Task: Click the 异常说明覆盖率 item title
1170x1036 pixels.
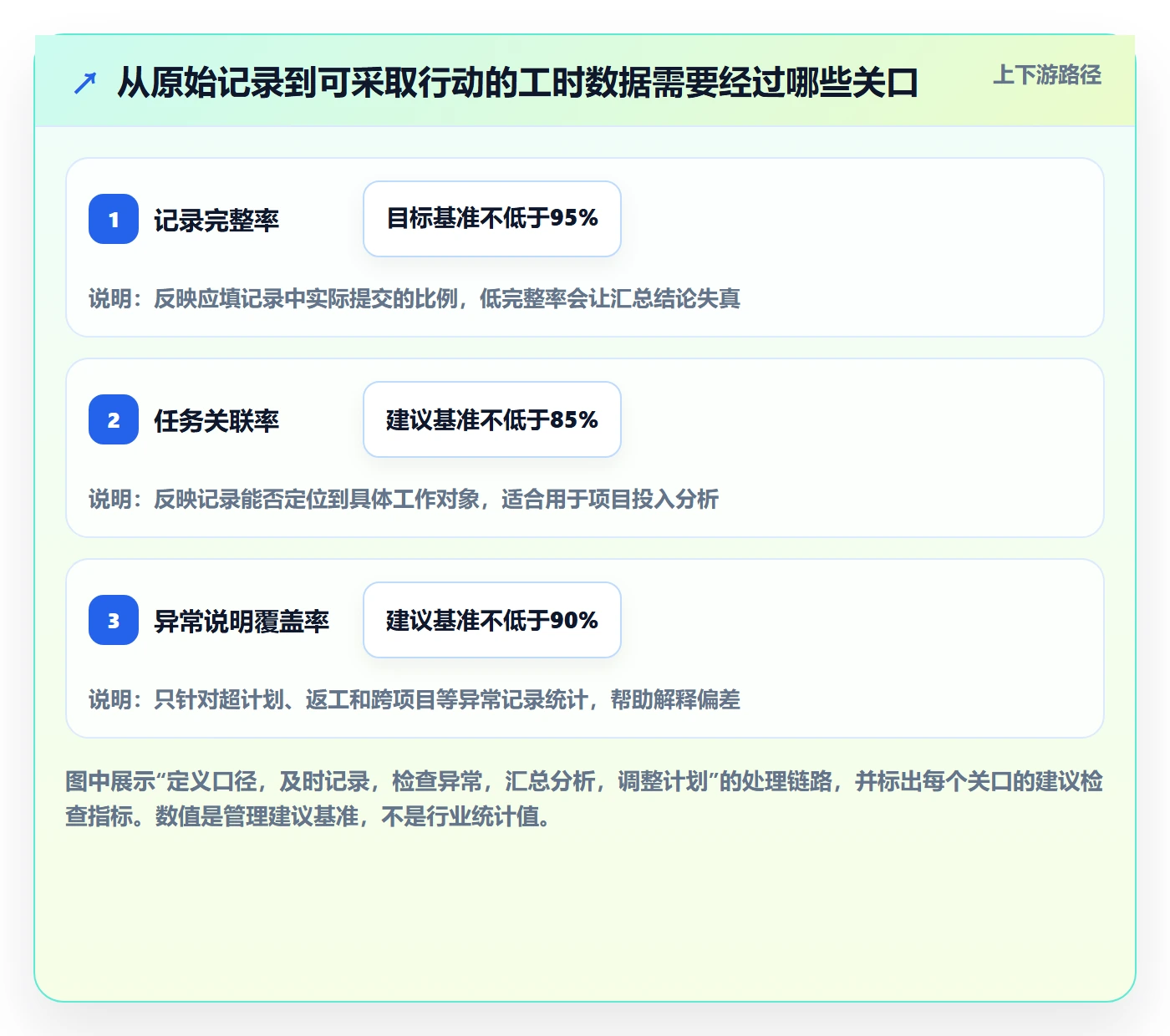Action: click(242, 622)
